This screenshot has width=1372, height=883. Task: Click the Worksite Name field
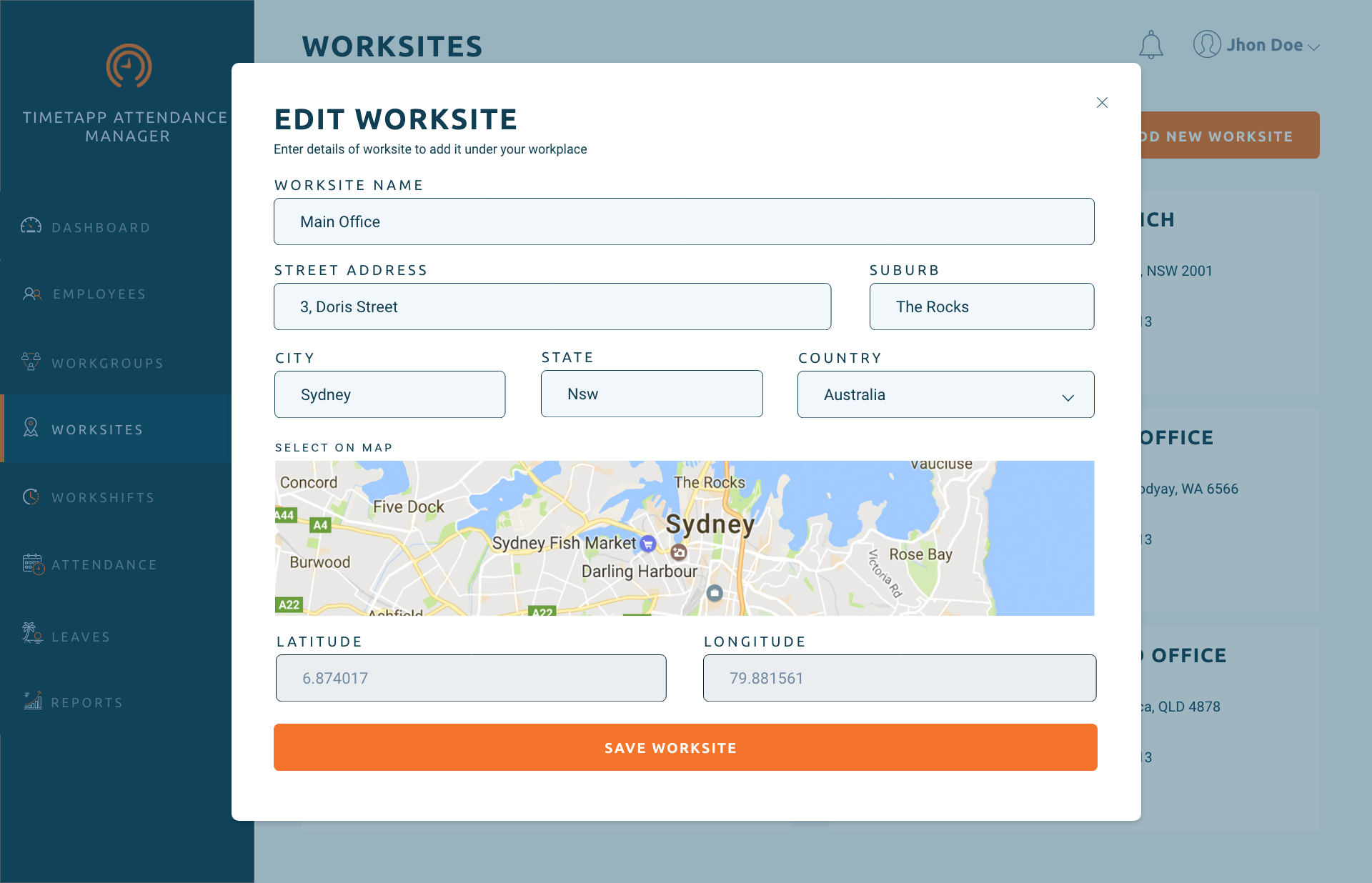click(684, 221)
